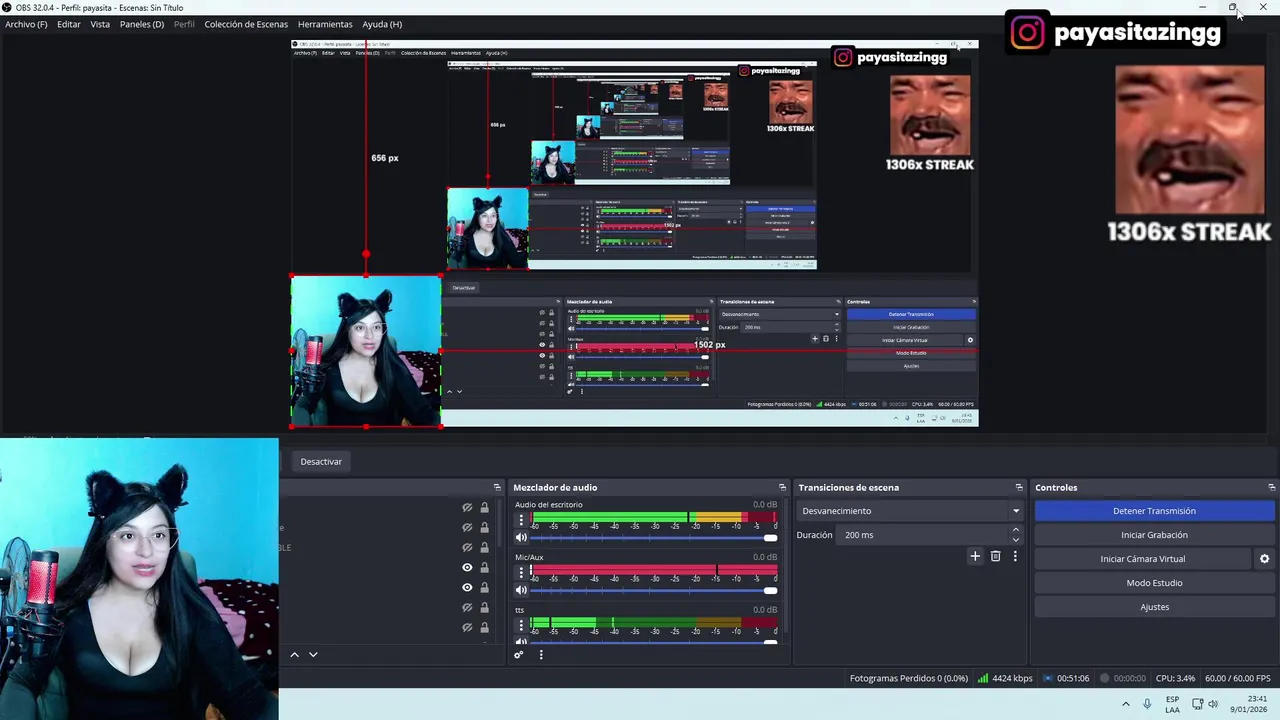Click the 4424 kbps bitrate text
1280x720 pixels.
click(1012, 678)
